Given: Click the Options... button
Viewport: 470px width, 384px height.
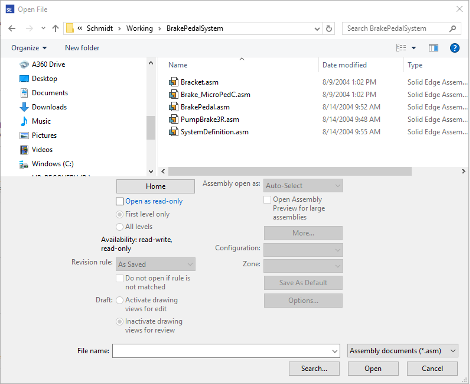Looking at the screenshot, I should pos(303,300).
